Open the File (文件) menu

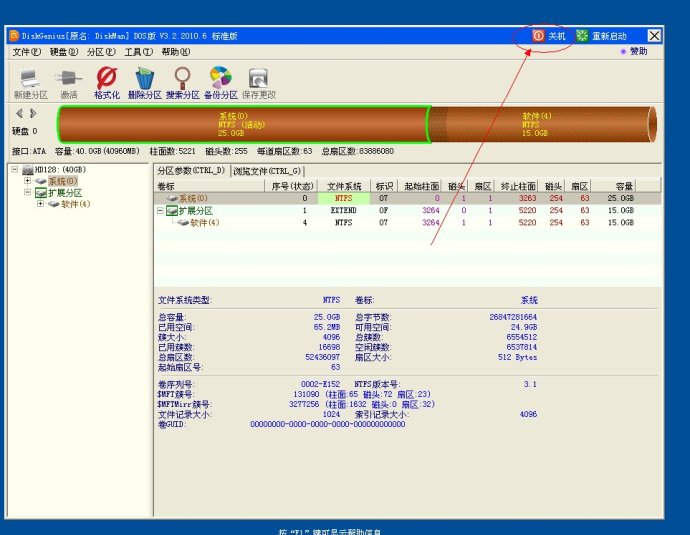(26, 52)
